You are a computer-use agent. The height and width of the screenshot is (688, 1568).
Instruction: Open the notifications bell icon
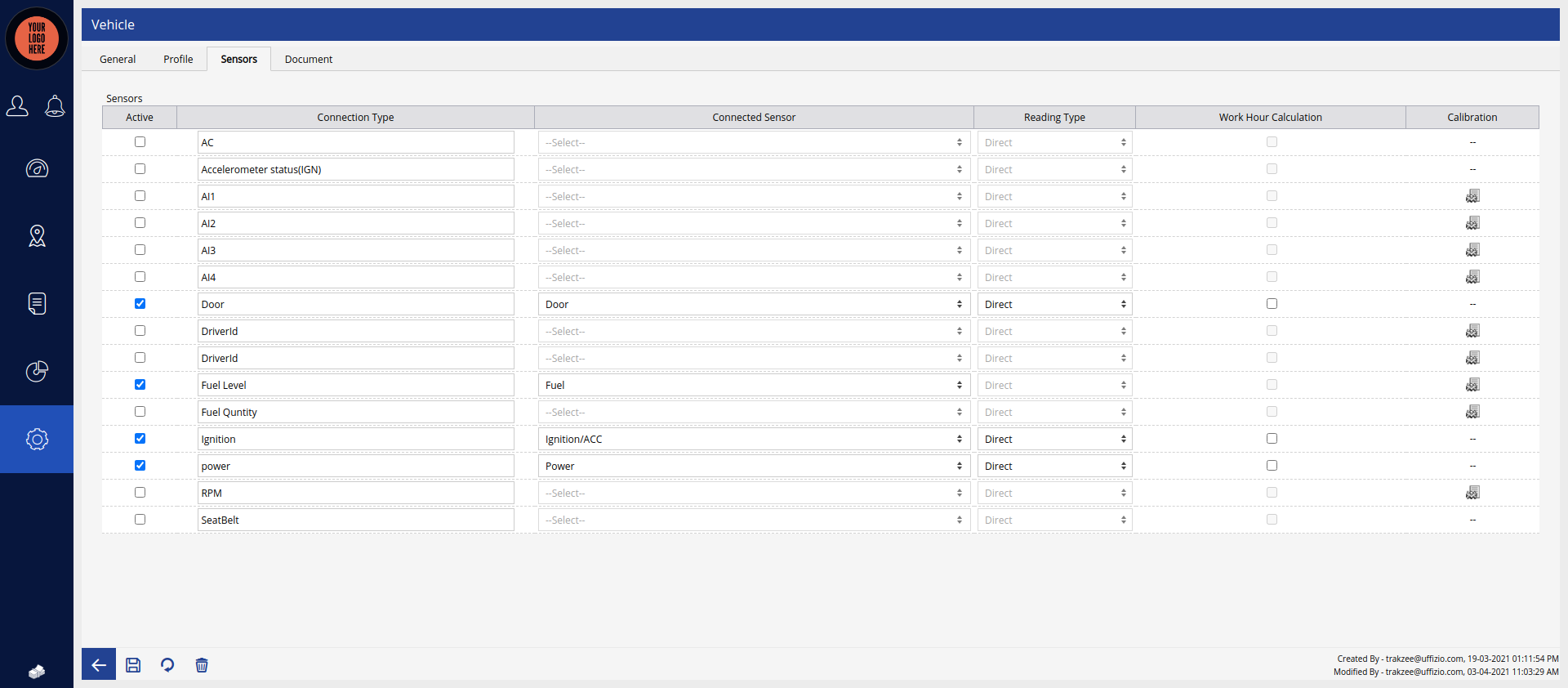[x=55, y=105]
